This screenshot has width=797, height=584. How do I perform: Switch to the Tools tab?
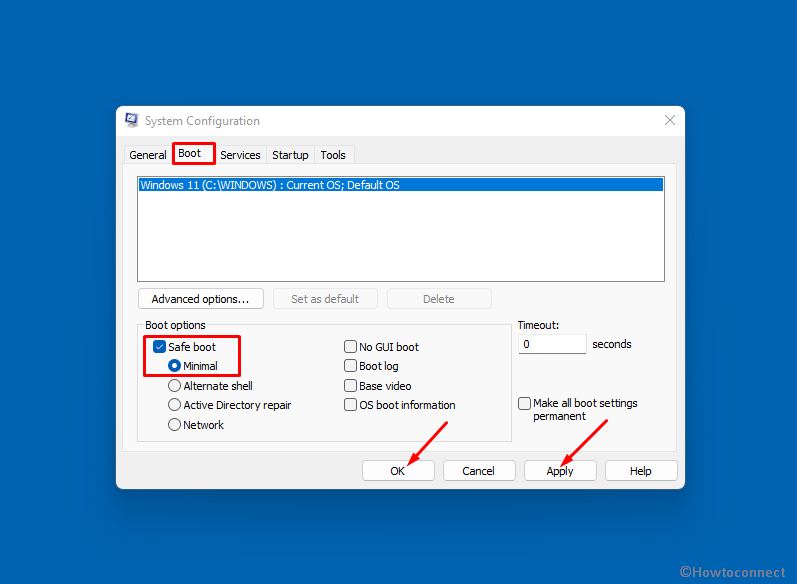point(333,155)
